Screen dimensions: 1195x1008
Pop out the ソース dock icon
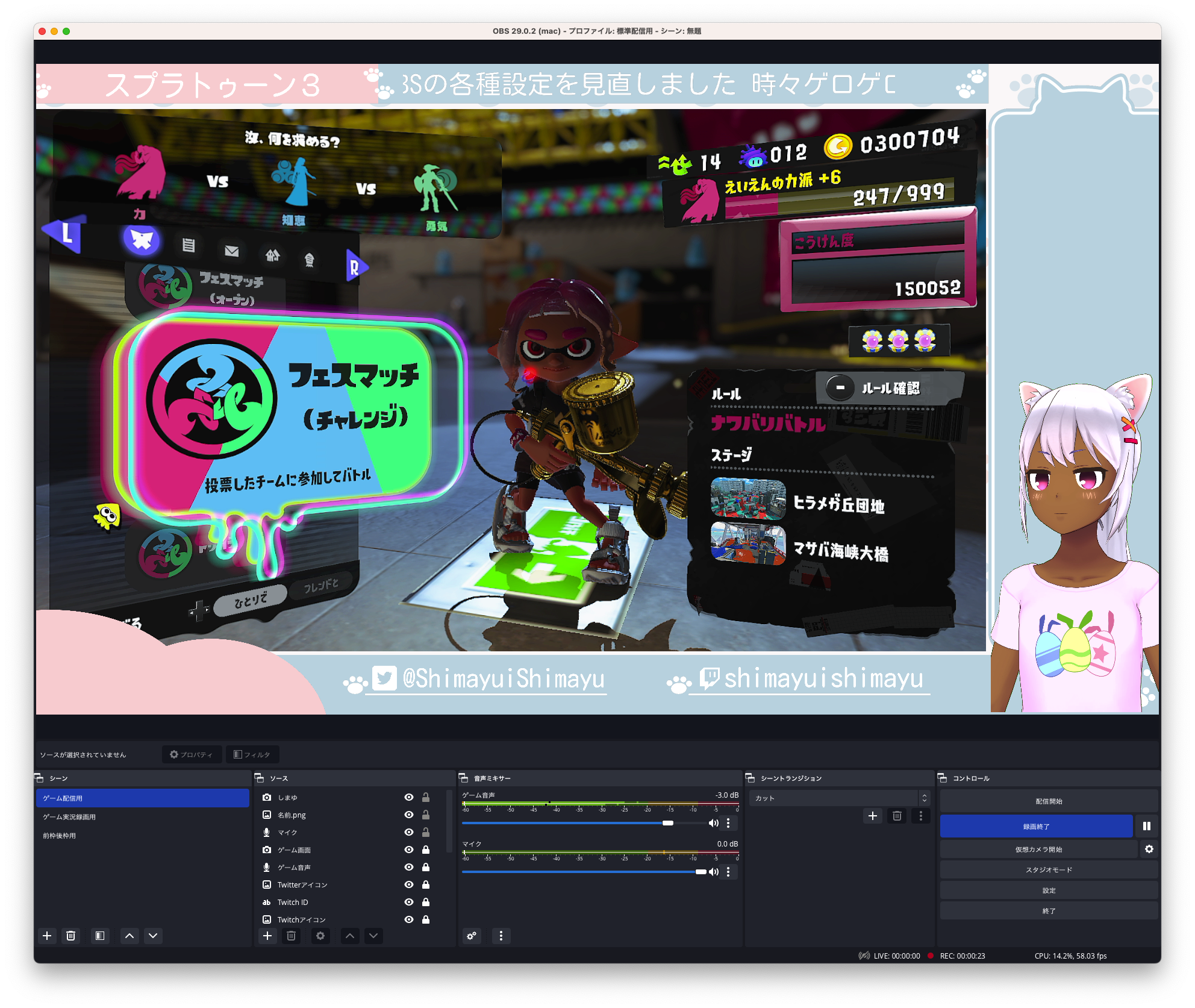click(x=260, y=778)
